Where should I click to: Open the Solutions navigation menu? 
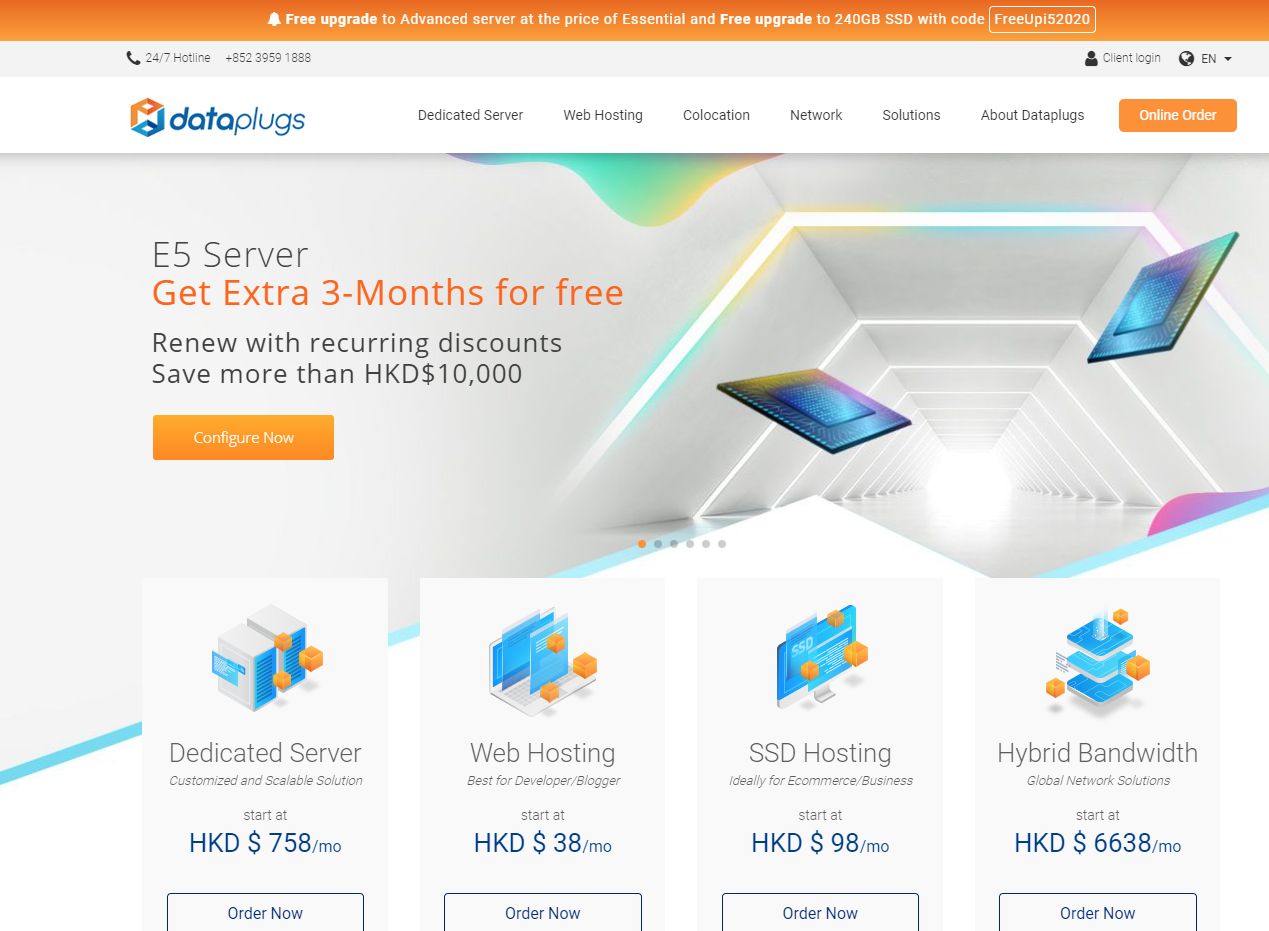point(911,115)
